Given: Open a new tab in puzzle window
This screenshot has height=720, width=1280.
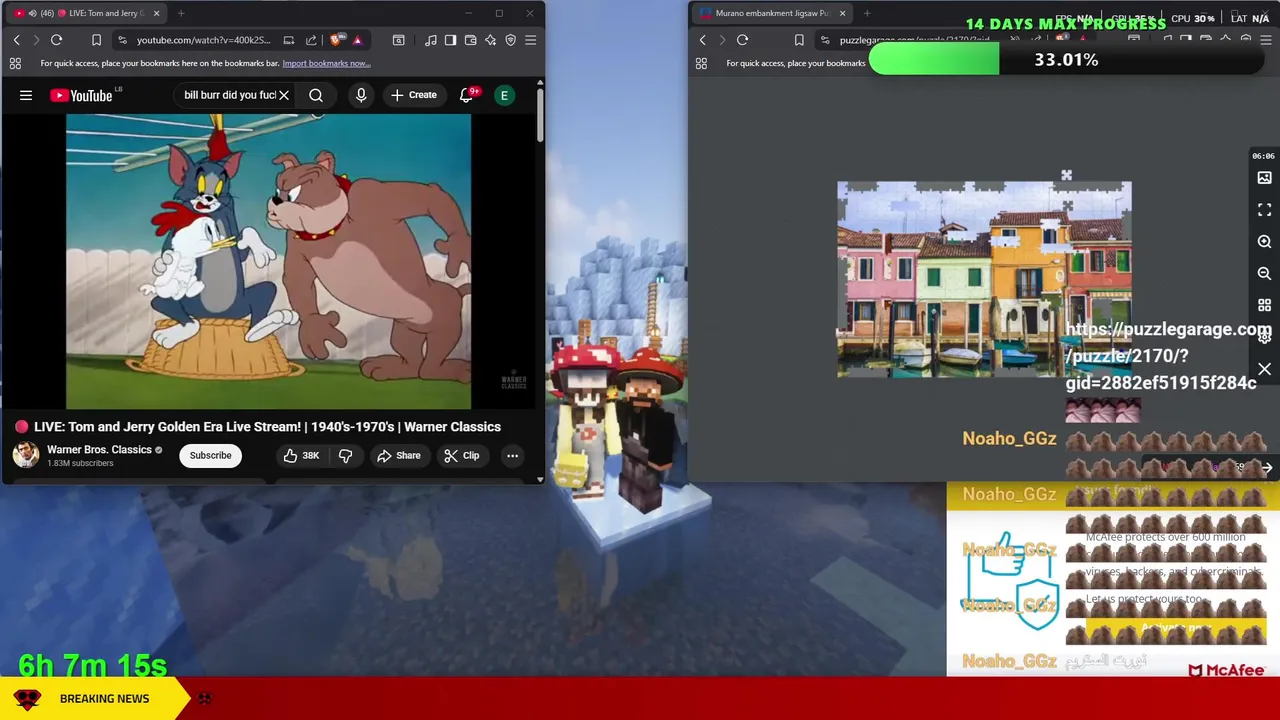Looking at the screenshot, I should pyautogui.click(x=867, y=13).
